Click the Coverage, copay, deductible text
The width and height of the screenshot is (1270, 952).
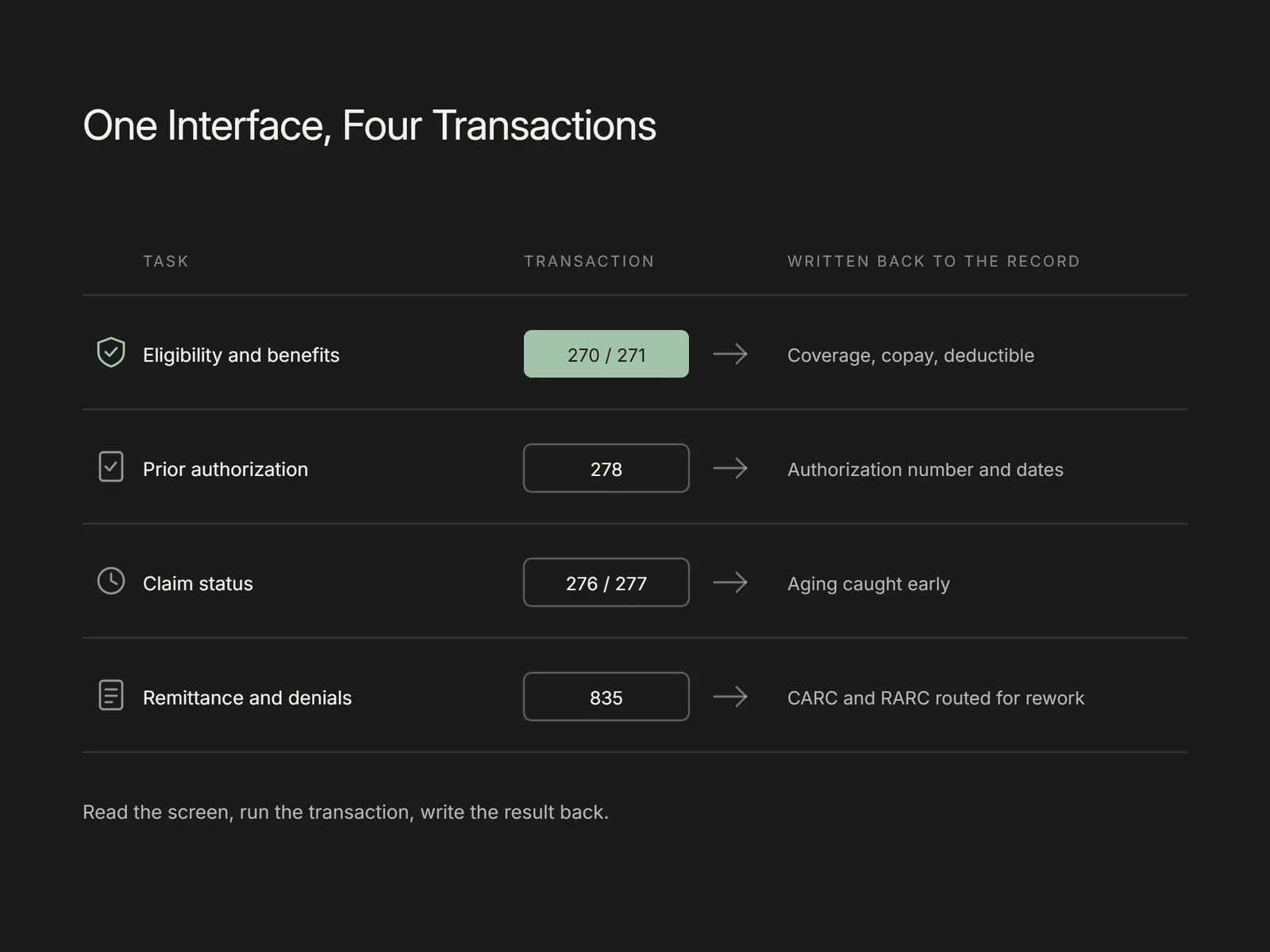coord(910,355)
